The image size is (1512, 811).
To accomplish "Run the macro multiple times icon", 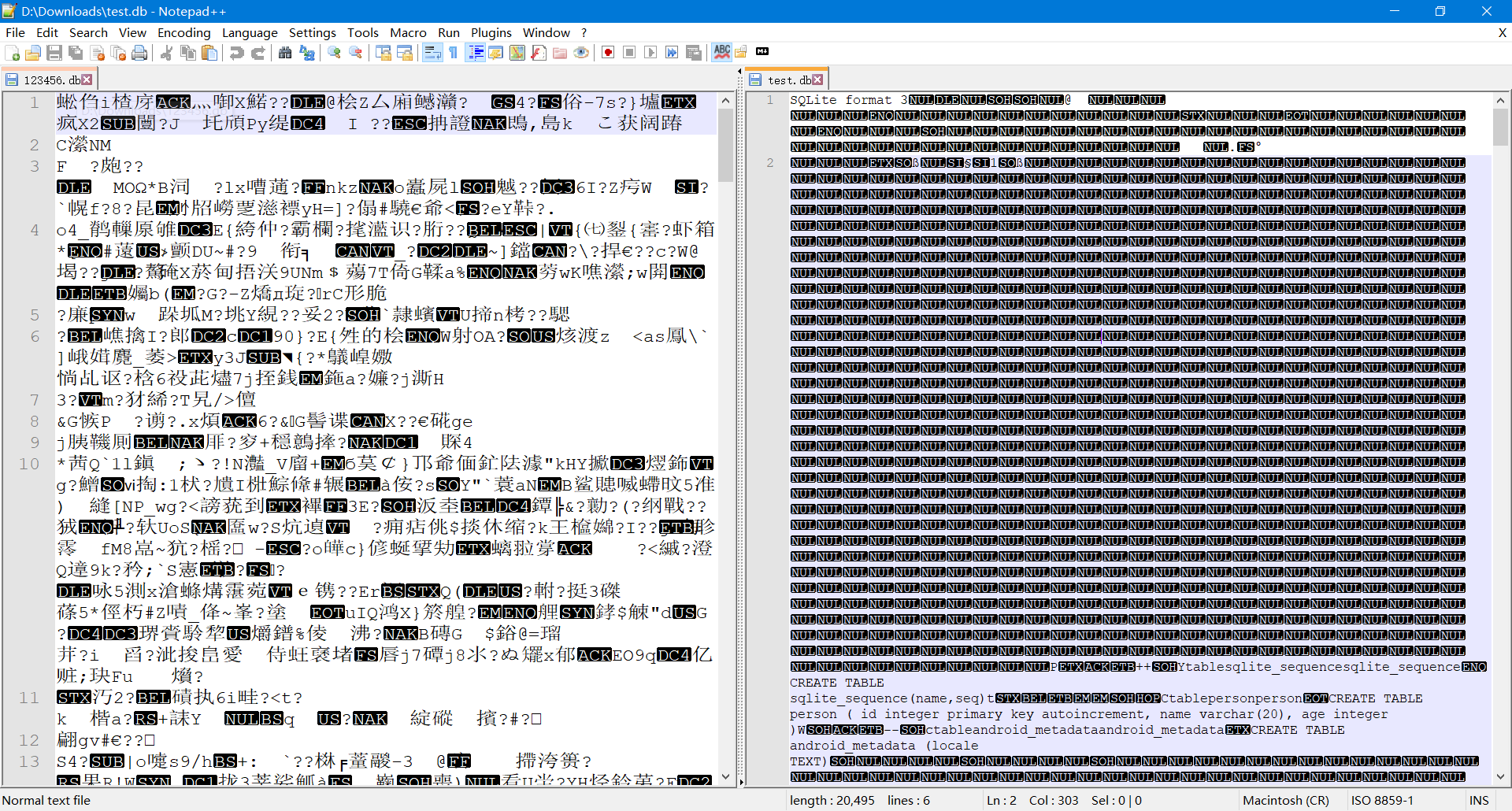I will 672,53.
